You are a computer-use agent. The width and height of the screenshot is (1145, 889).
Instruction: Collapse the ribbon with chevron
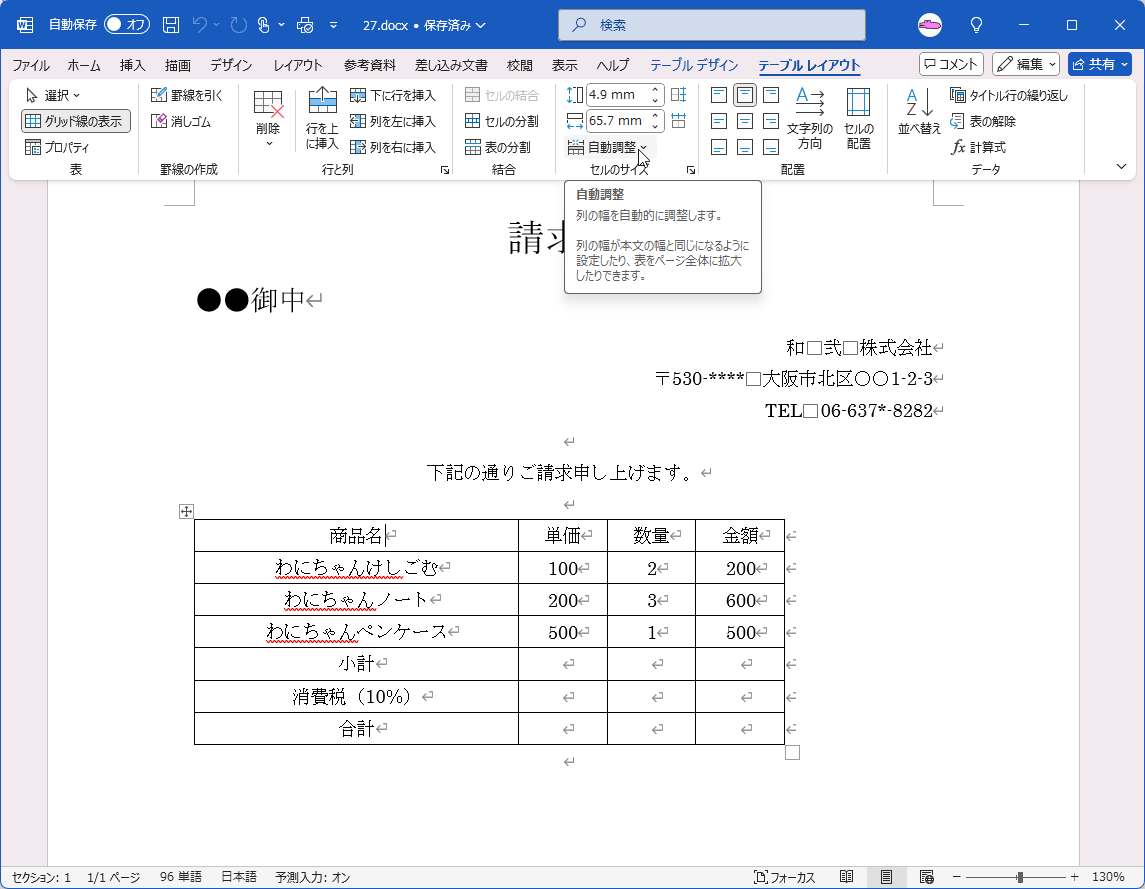1122,167
